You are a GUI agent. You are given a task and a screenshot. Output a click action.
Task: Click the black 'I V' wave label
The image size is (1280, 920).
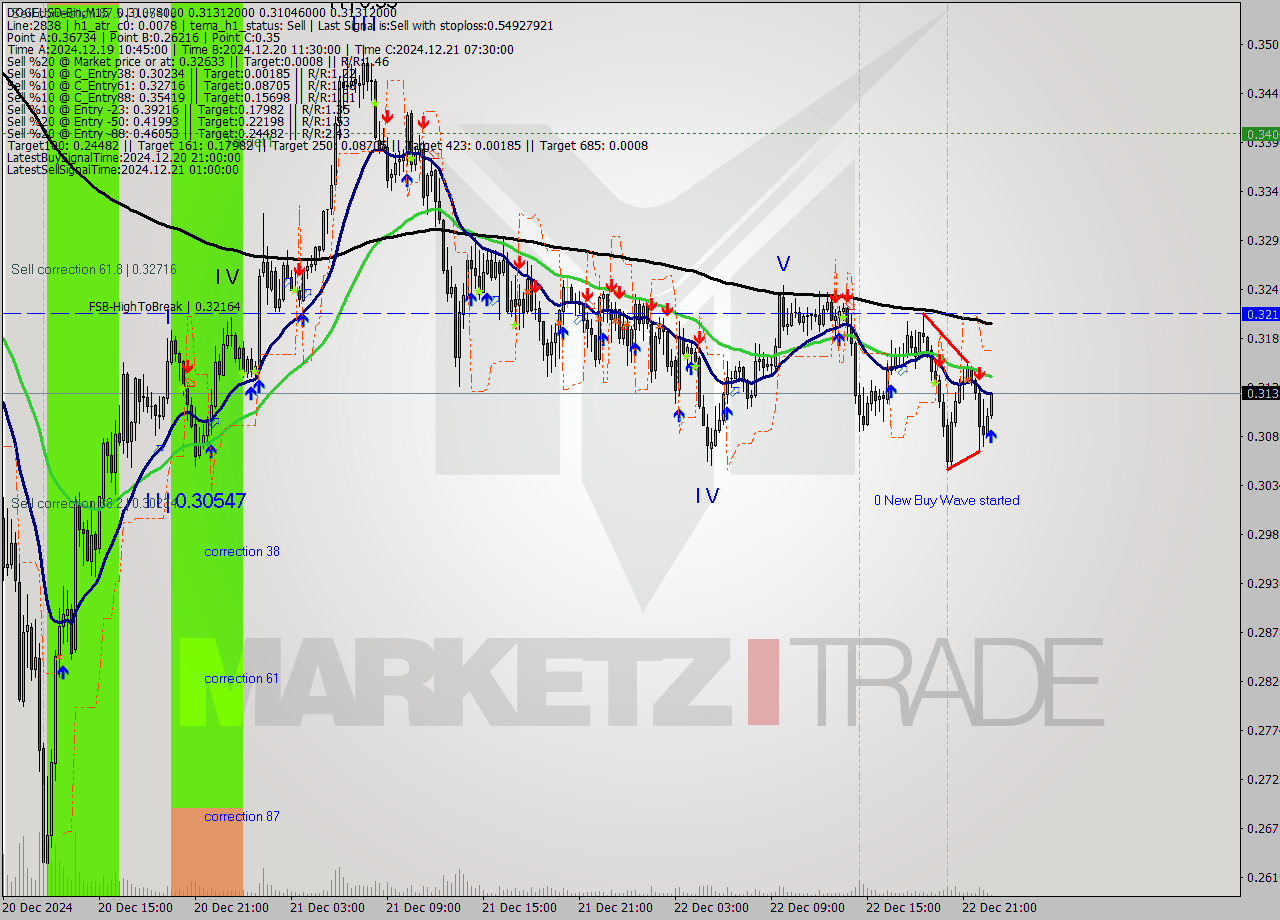(227, 277)
